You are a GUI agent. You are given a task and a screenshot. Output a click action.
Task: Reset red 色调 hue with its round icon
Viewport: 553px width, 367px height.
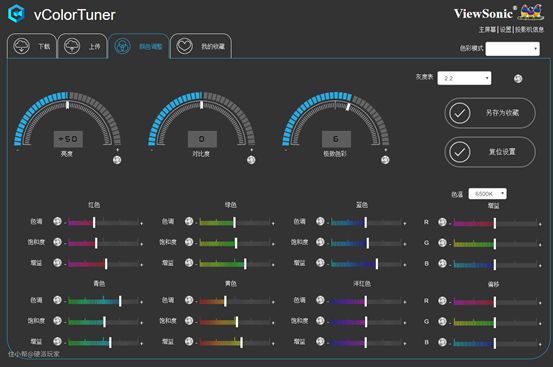(57, 221)
